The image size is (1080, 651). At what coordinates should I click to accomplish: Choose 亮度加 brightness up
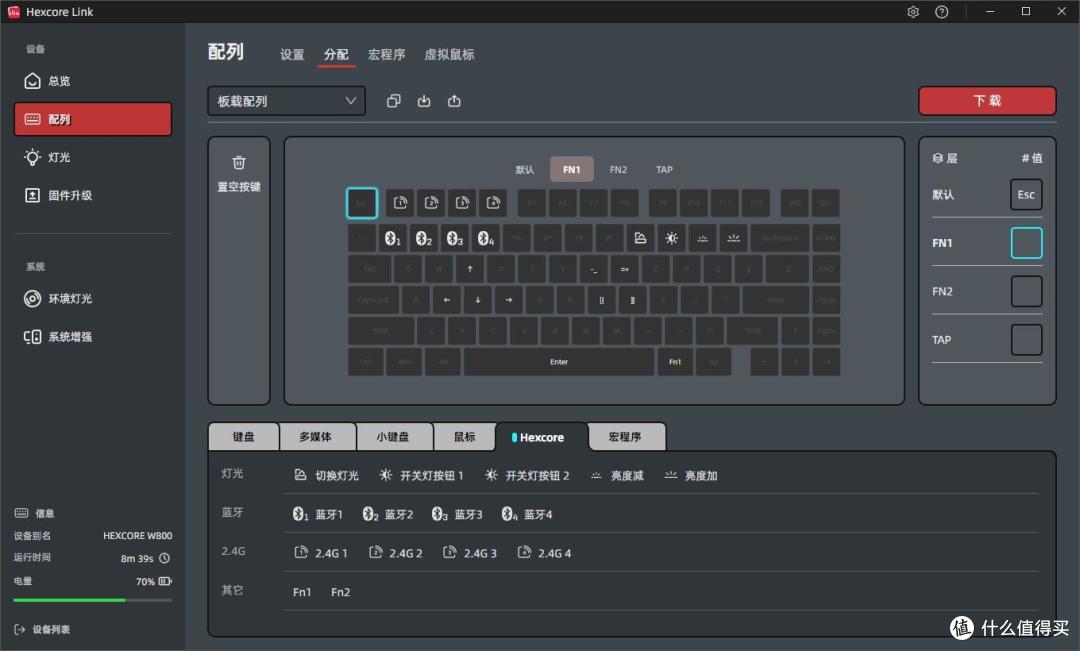pyautogui.click(x=691, y=475)
